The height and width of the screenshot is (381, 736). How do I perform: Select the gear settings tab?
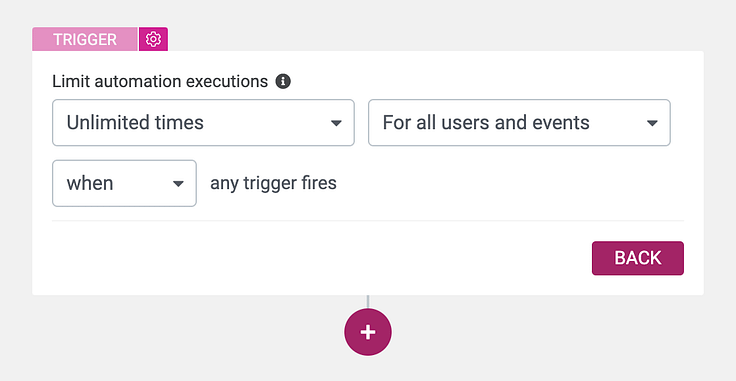coord(153,39)
